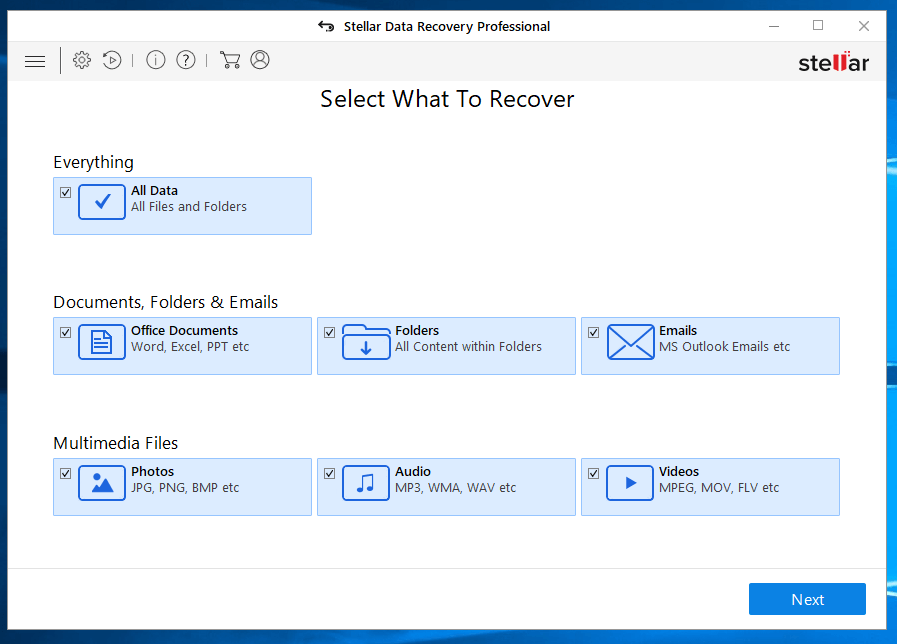
Task: Click the Audio music note icon
Action: (x=366, y=483)
